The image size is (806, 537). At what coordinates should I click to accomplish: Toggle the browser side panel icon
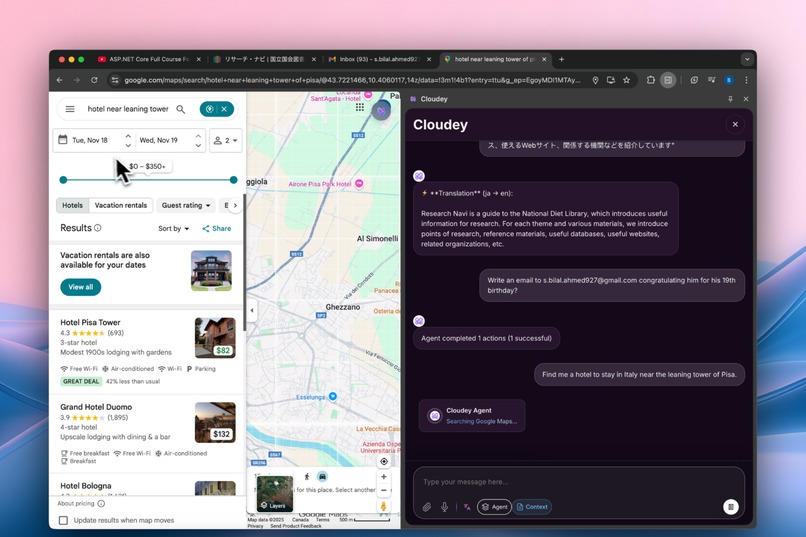668,80
